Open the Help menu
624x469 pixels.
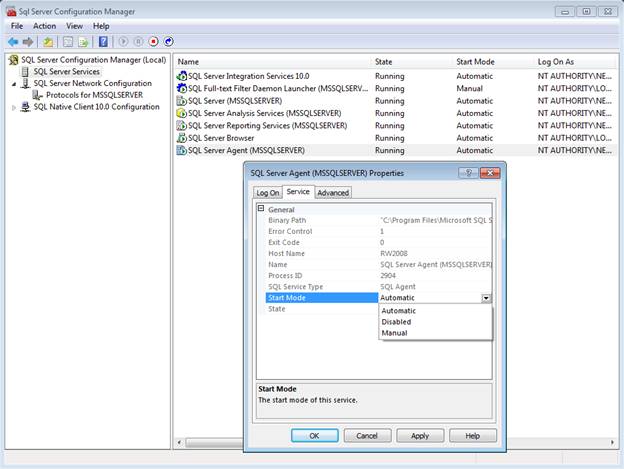click(x=101, y=26)
